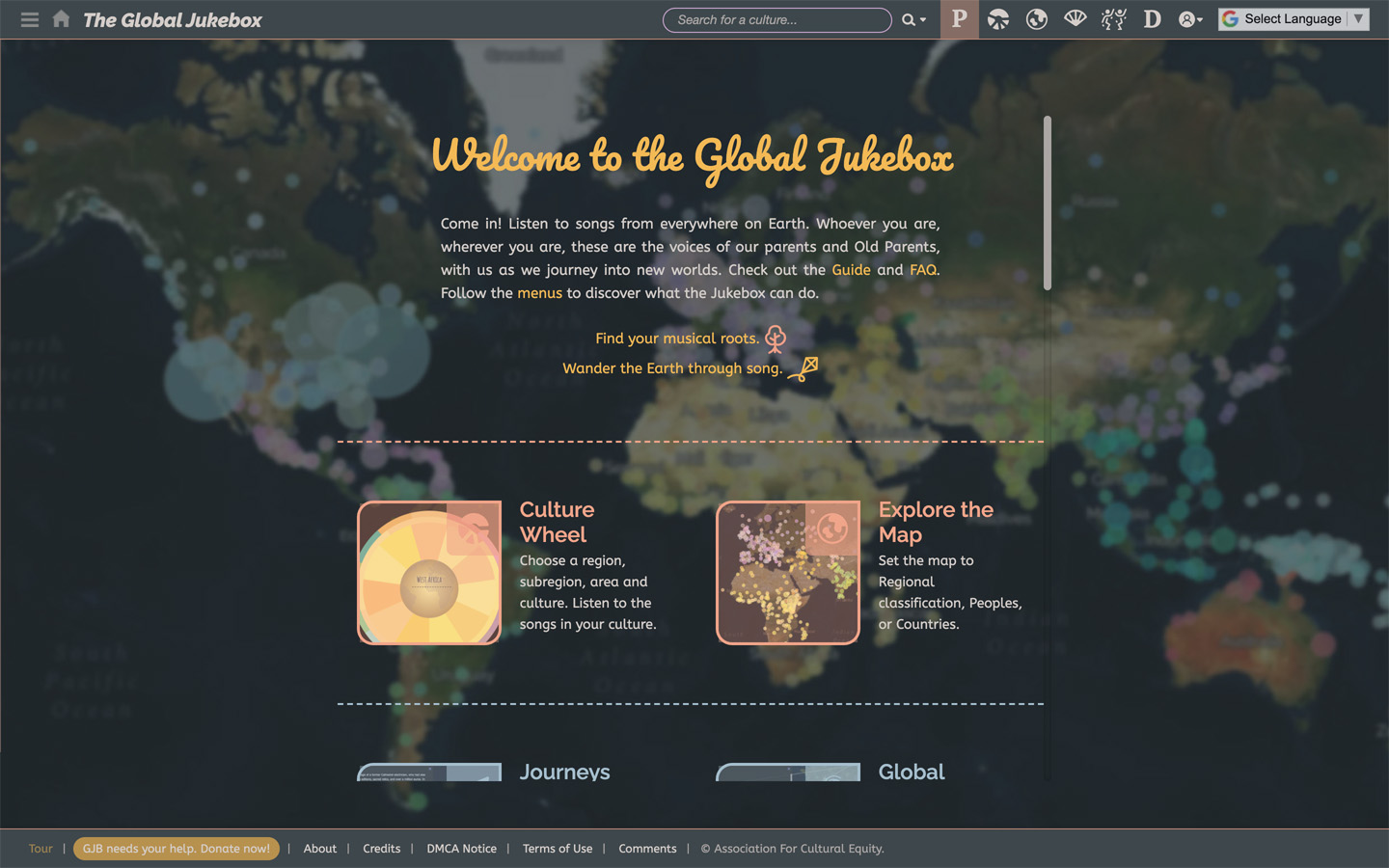This screenshot has width=1389, height=868.
Task: Open the Explore the Map thumbnail
Action: click(788, 573)
